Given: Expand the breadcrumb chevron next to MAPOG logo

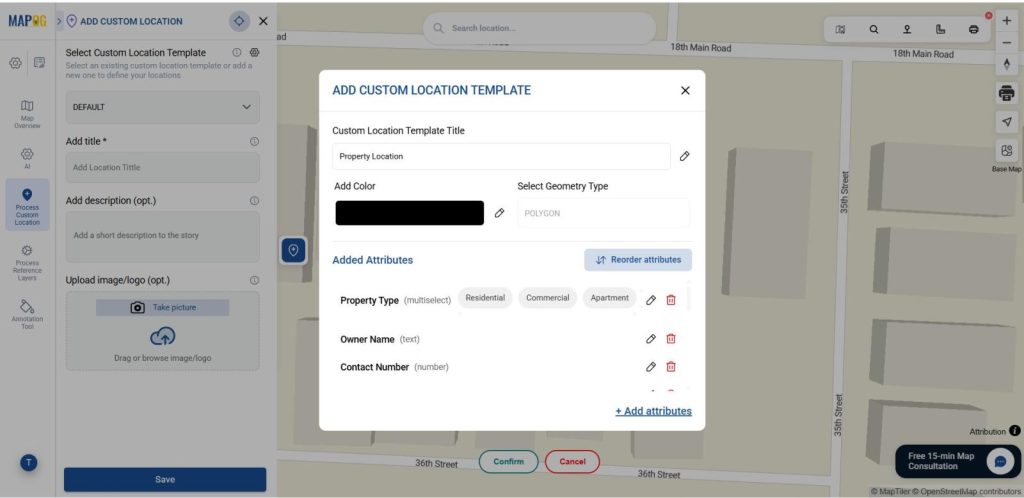Looking at the screenshot, I should 59,21.
